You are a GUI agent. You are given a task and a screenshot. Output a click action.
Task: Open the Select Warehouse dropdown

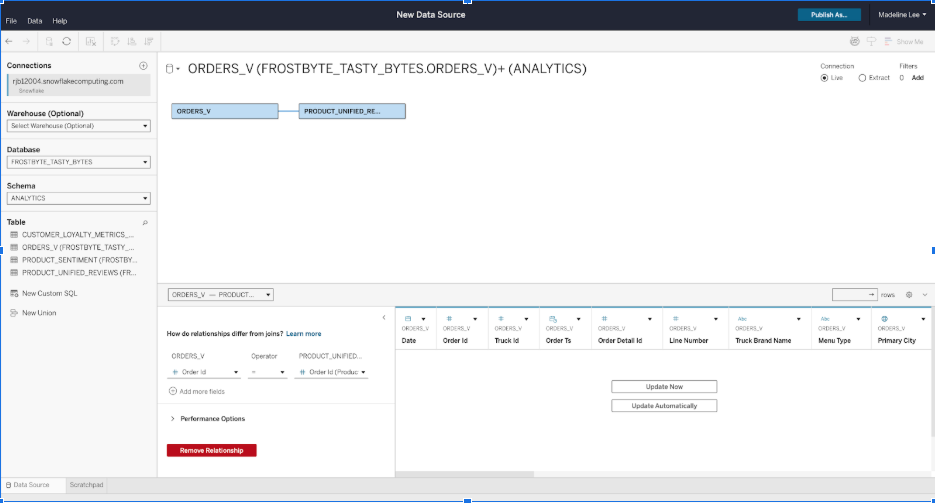tap(78, 126)
